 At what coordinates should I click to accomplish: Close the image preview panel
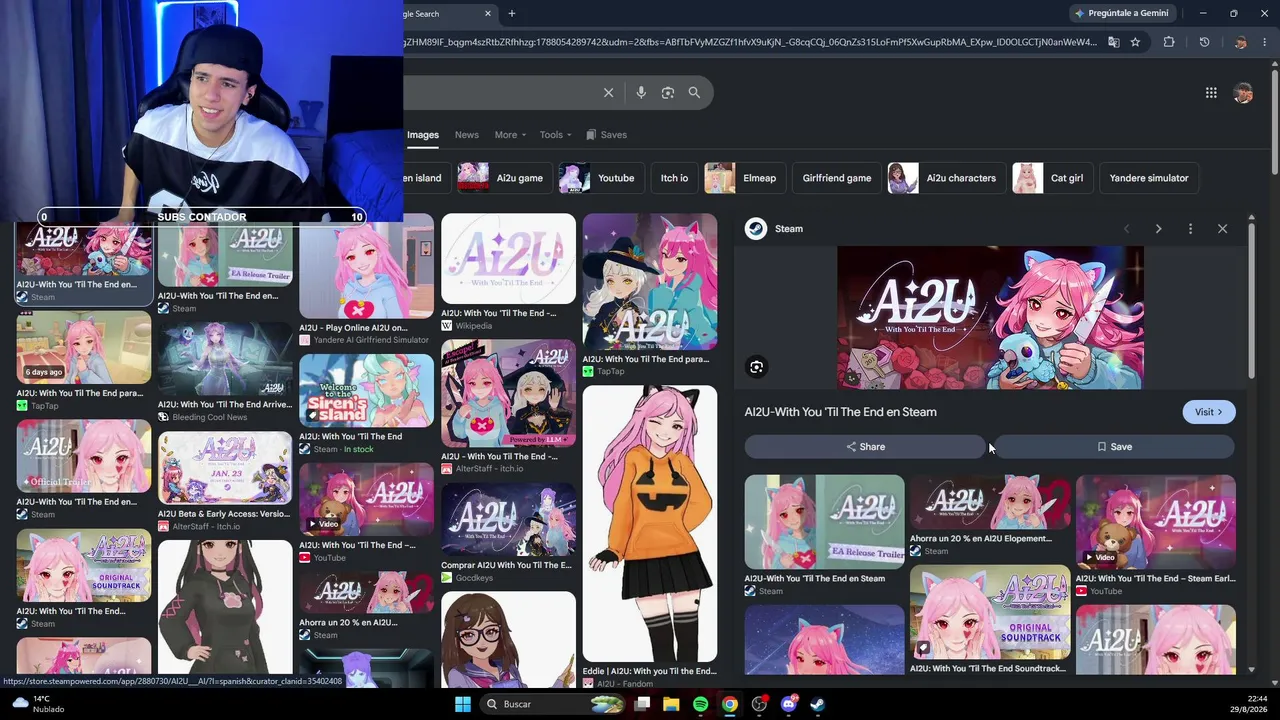pos(1222,229)
